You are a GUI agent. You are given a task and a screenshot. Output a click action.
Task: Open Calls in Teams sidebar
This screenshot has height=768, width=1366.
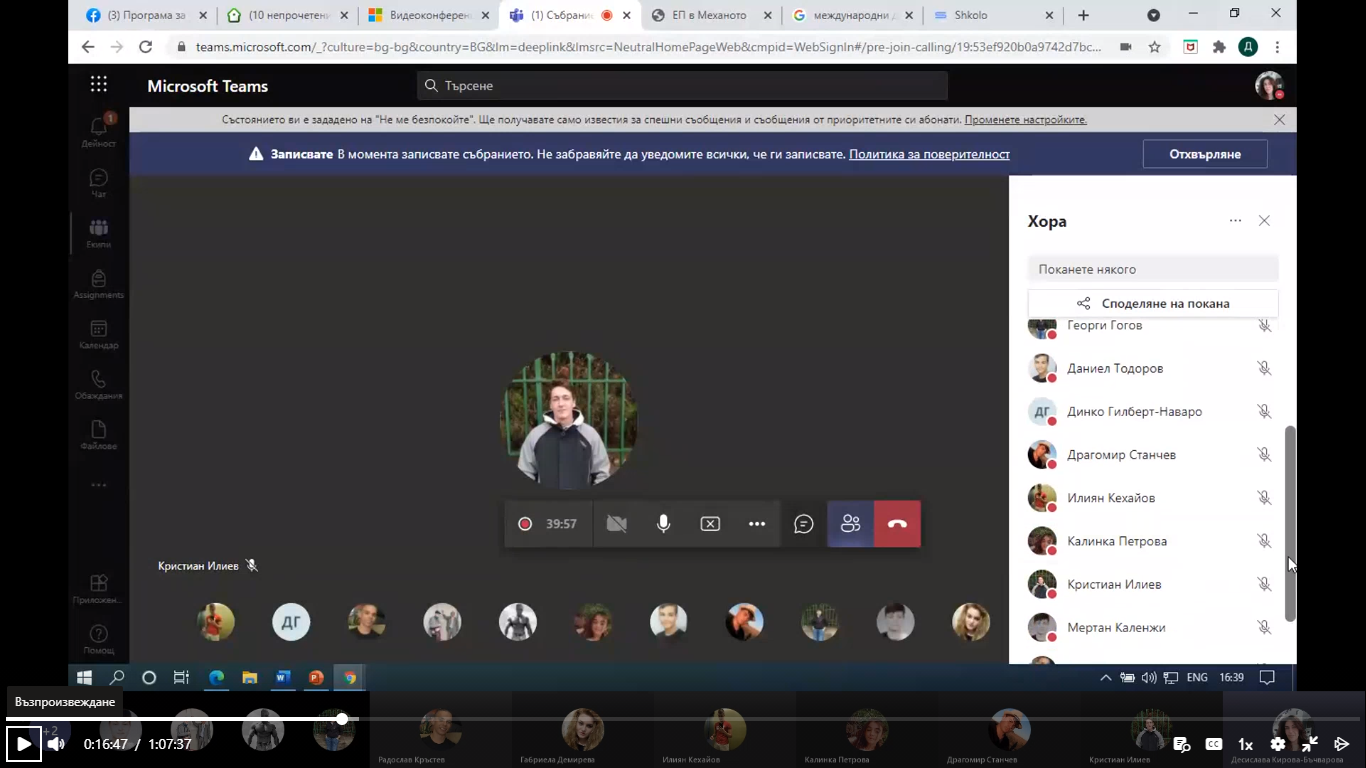point(99,385)
